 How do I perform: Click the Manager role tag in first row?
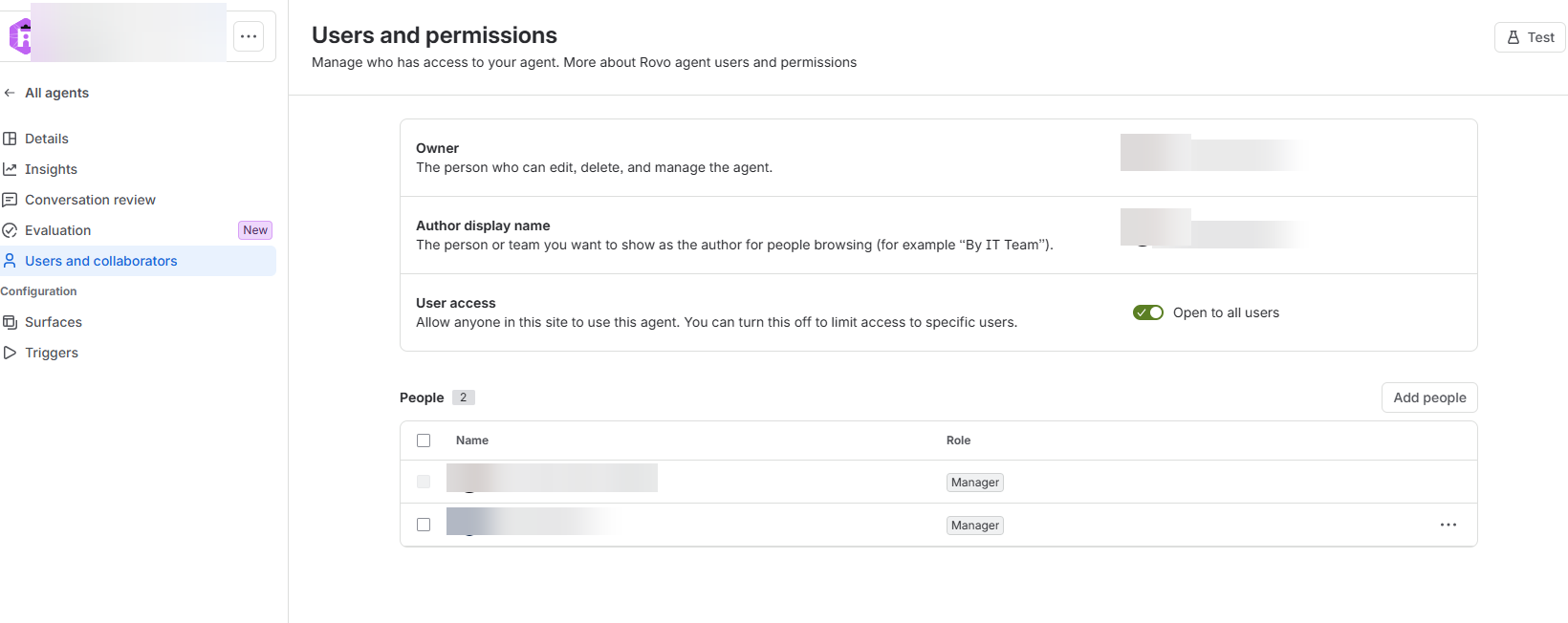pyautogui.click(x=975, y=483)
